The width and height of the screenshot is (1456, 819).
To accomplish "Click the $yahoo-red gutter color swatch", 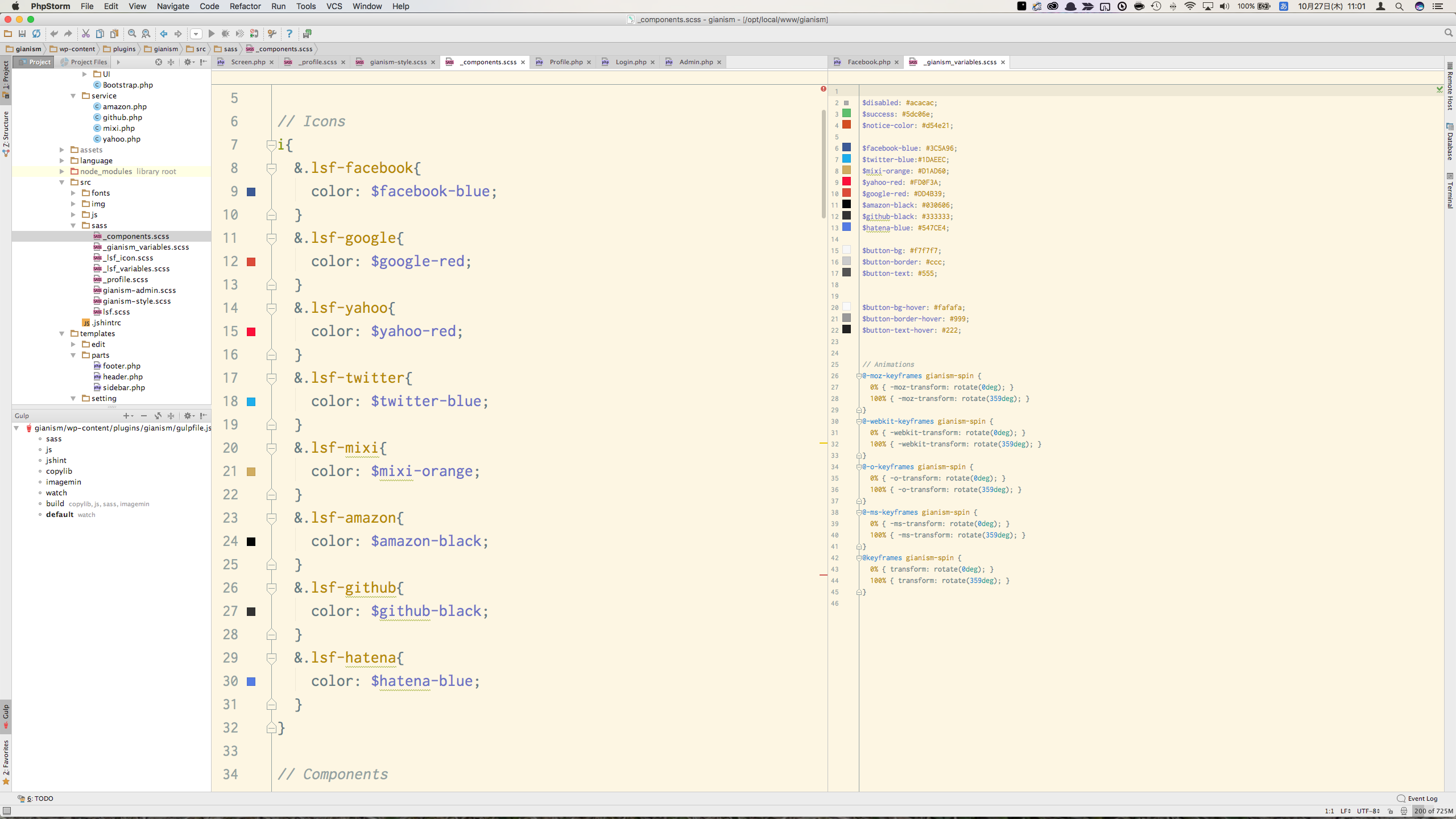I will tap(251, 332).
